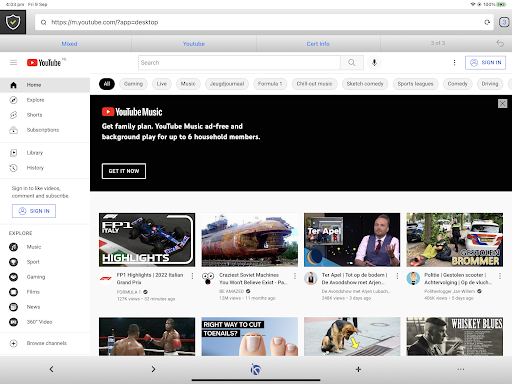The height and width of the screenshot is (384, 512).
Task: Open bottom toolbar more options ellipsis
Action: [x=461, y=369]
